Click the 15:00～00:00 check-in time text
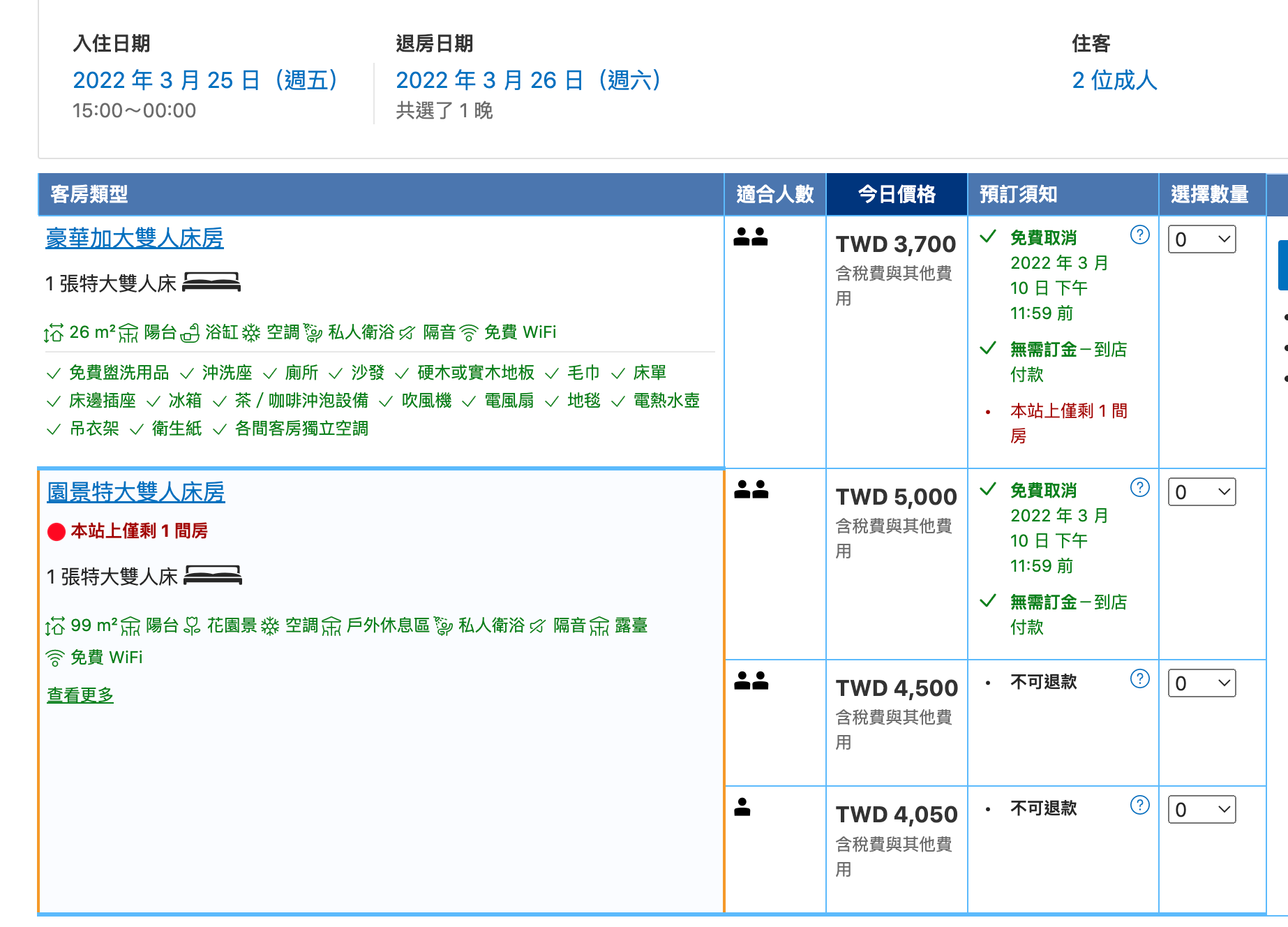 pyautogui.click(x=134, y=110)
